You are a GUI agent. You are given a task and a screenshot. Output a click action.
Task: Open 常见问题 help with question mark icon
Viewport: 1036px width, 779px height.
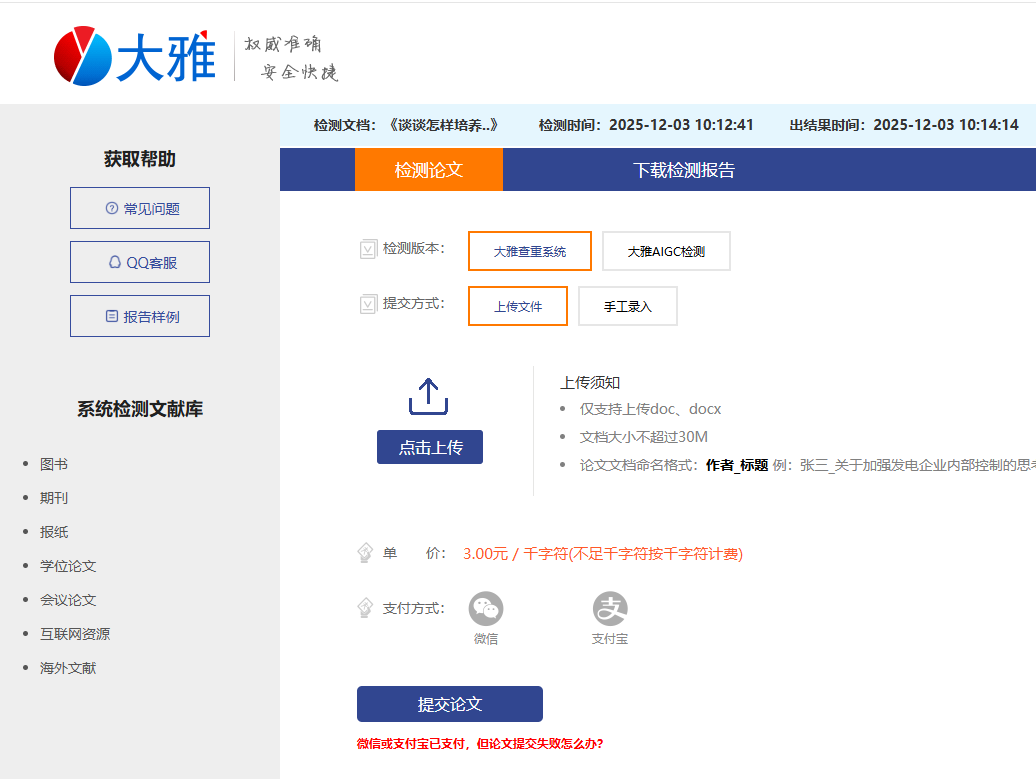(x=139, y=208)
